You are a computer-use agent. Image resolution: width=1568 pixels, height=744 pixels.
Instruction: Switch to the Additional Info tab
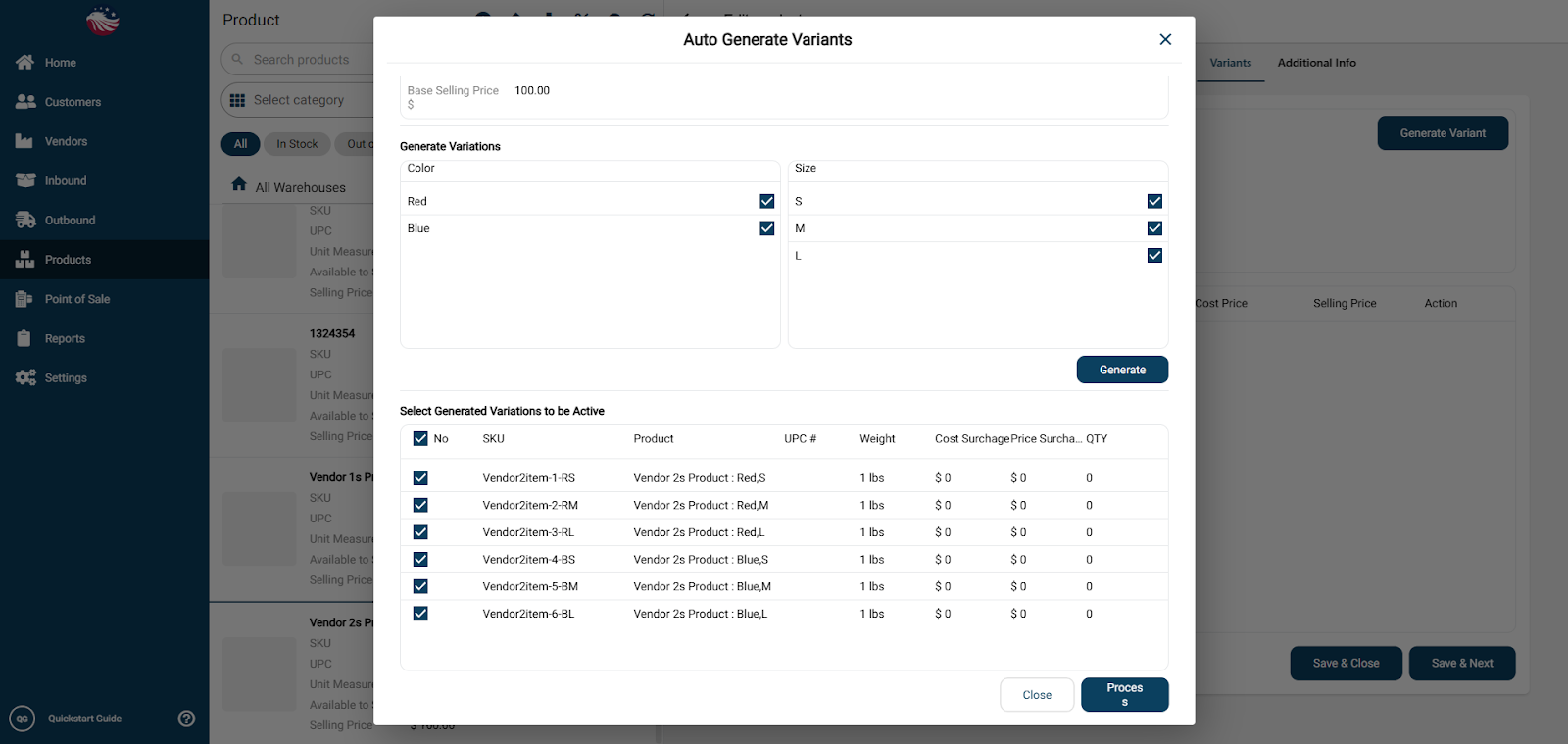[x=1316, y=63]
